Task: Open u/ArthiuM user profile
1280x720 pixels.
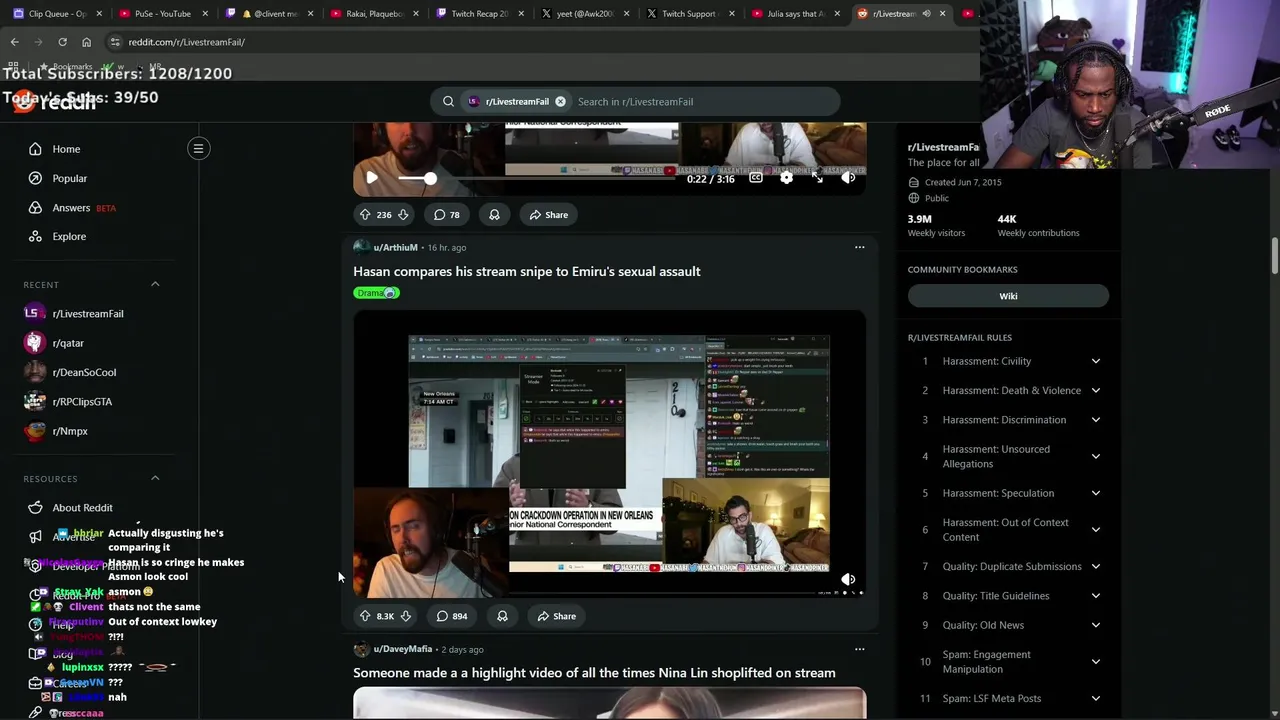Action: [395, 248]
